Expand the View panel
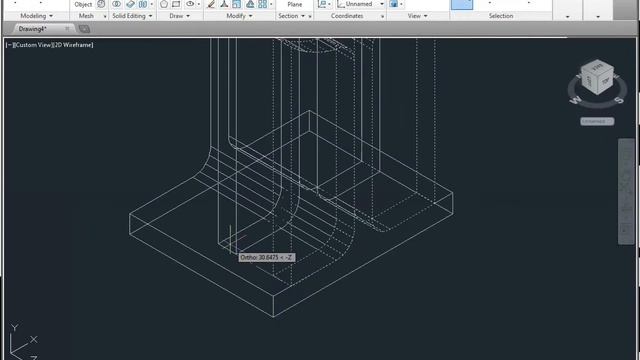Image resolution: width=640 pixels, height=360 pixels. click(x=417, y=16)
